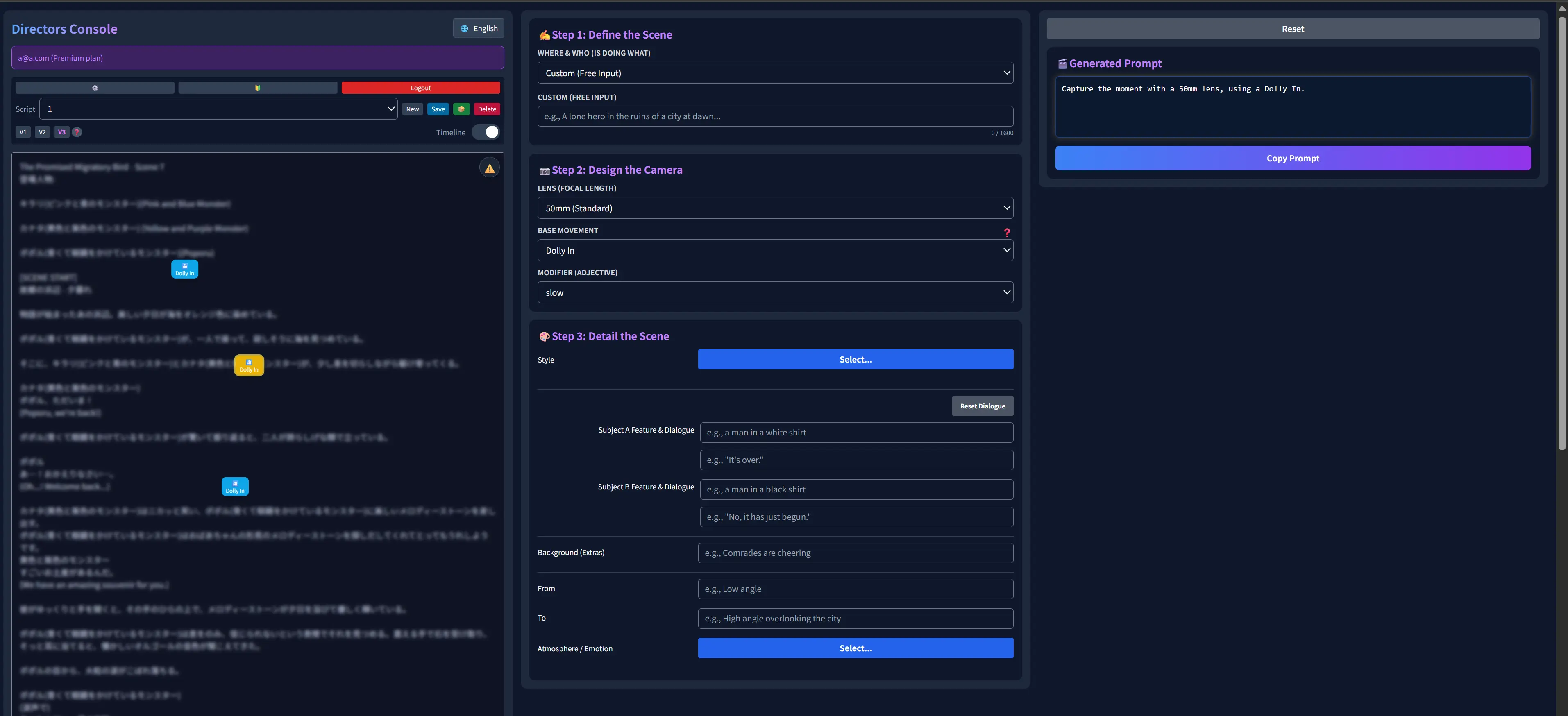The height and width of the screenshot is (716, 1568).
Task: Open the Base Movement dropdown
Action: tap(775, 250)
